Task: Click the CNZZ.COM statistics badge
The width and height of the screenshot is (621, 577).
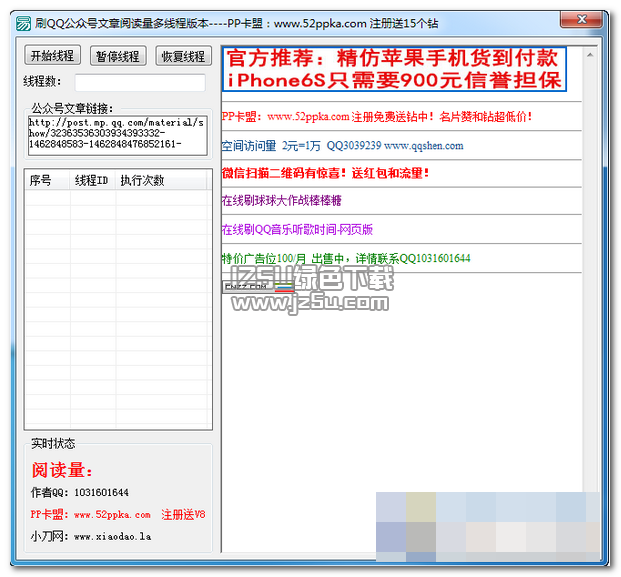Action: click(x=258, y=287)
